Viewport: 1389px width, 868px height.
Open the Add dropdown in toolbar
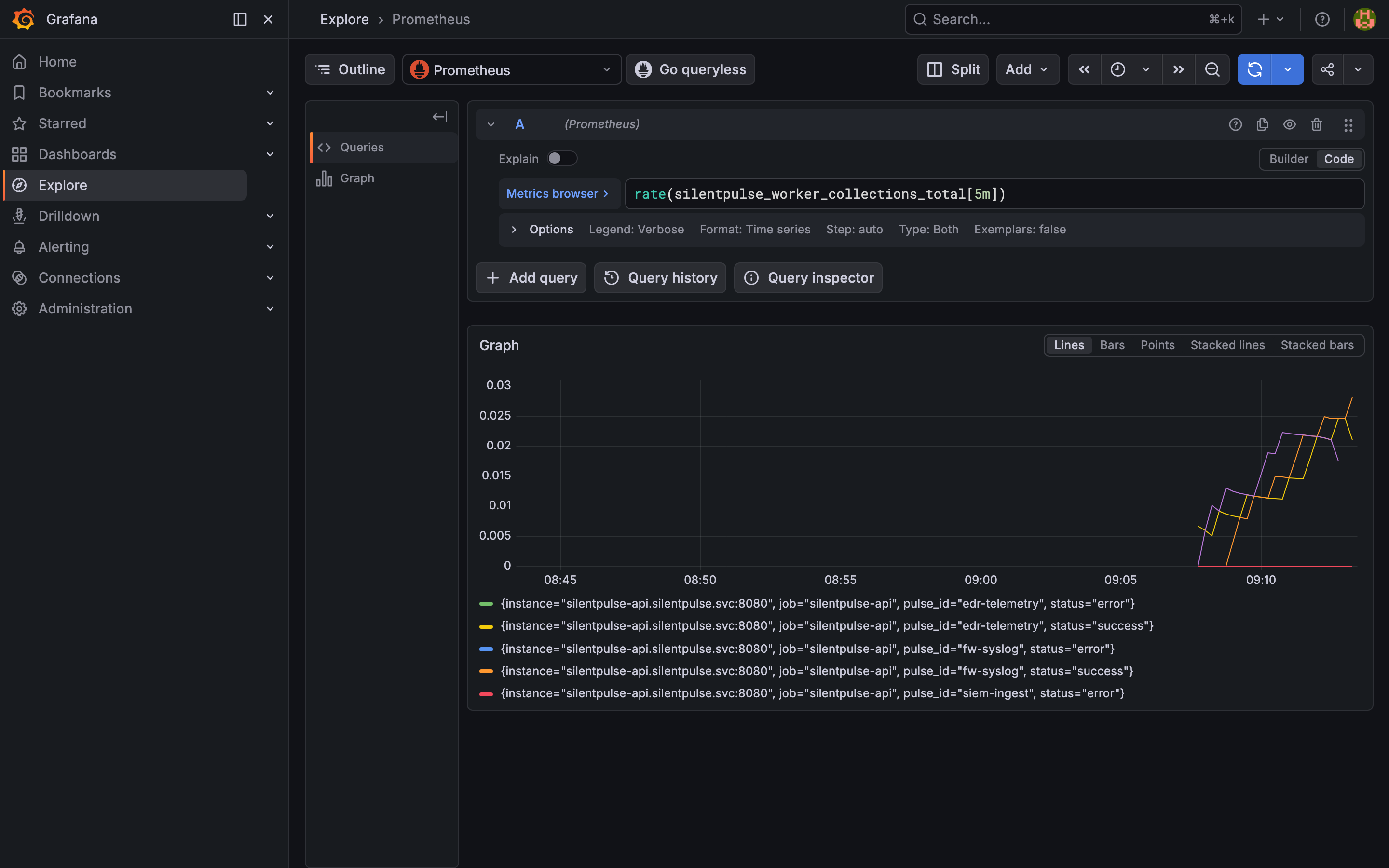1027,69
